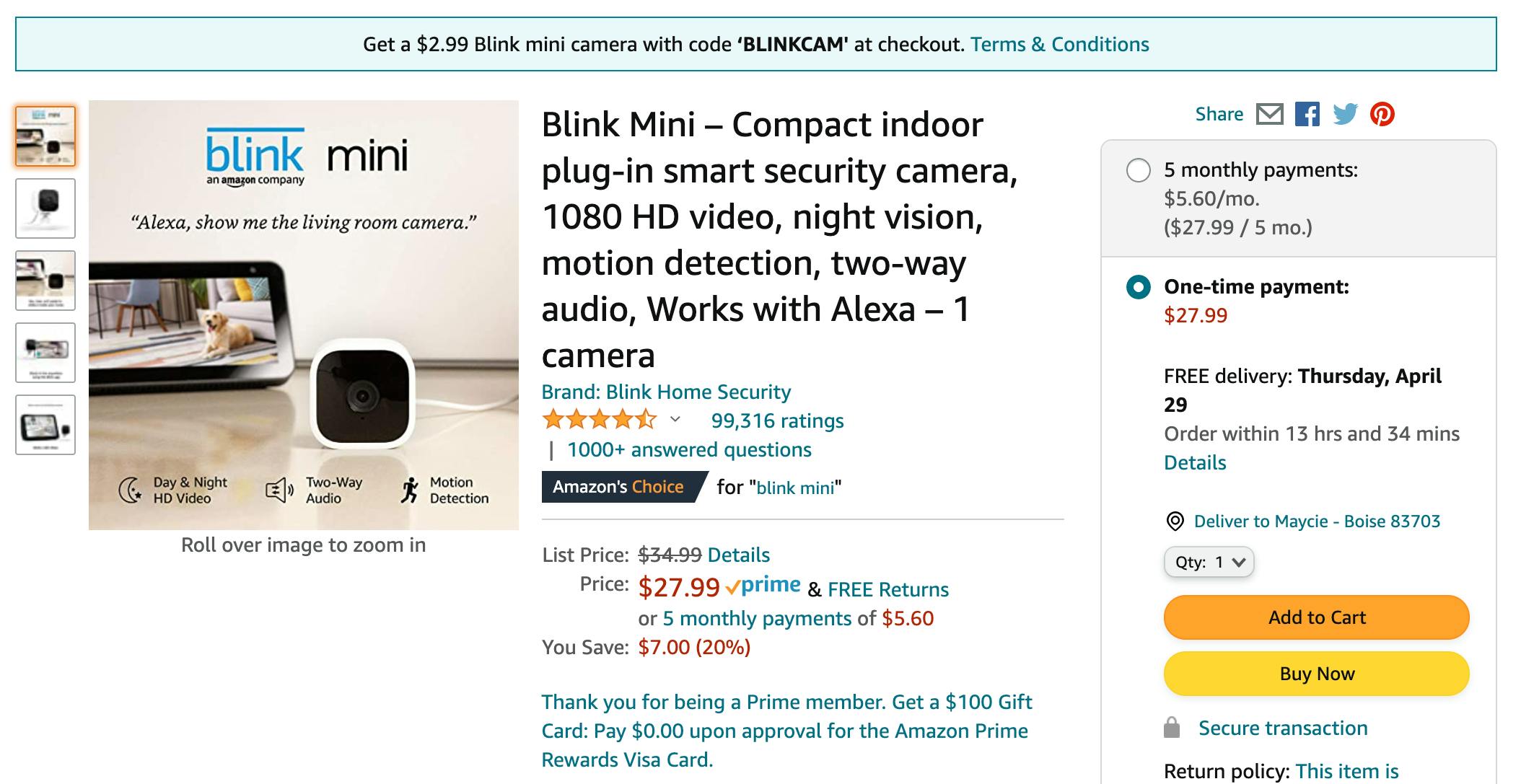Image resolution: width=1521 pixels, height=784 pixels.
Task: Share on Facebook icon
Action: point(1307,115)
